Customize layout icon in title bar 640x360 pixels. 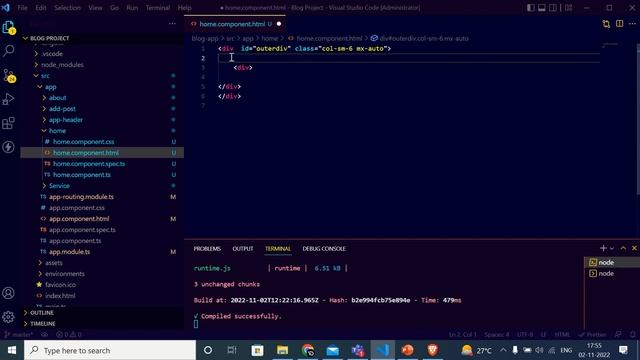click(x=569, y=8)
